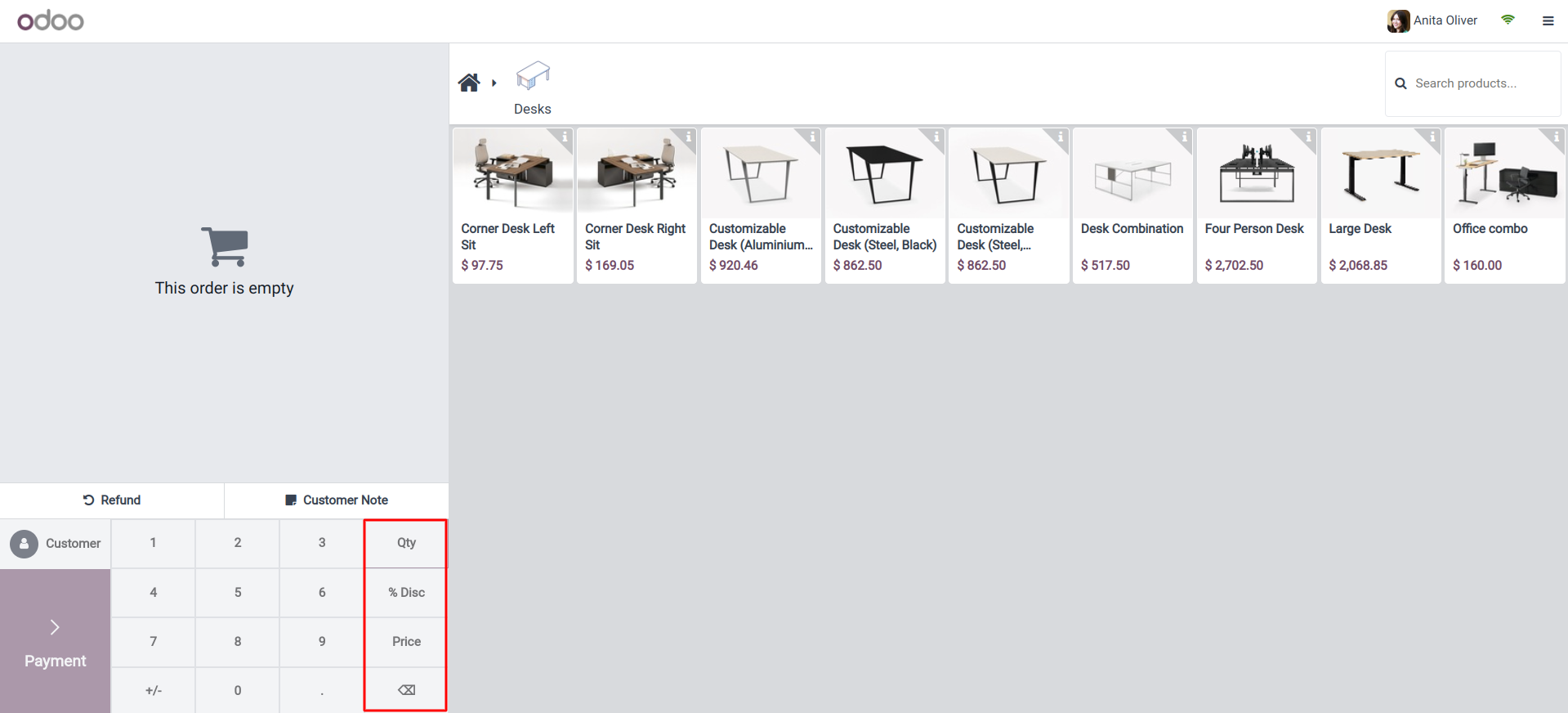Select Price mode on the keypad
Viewport: 1568px width, 713px height.
point(406,642)
